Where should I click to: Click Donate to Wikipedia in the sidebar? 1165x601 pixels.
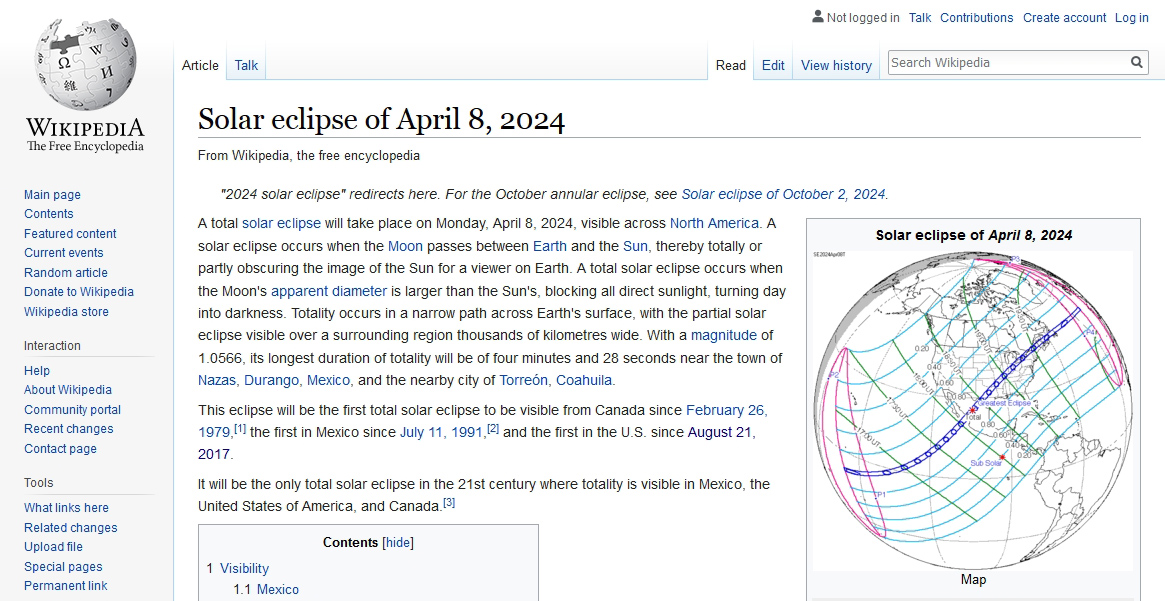[x=79, y=292]
